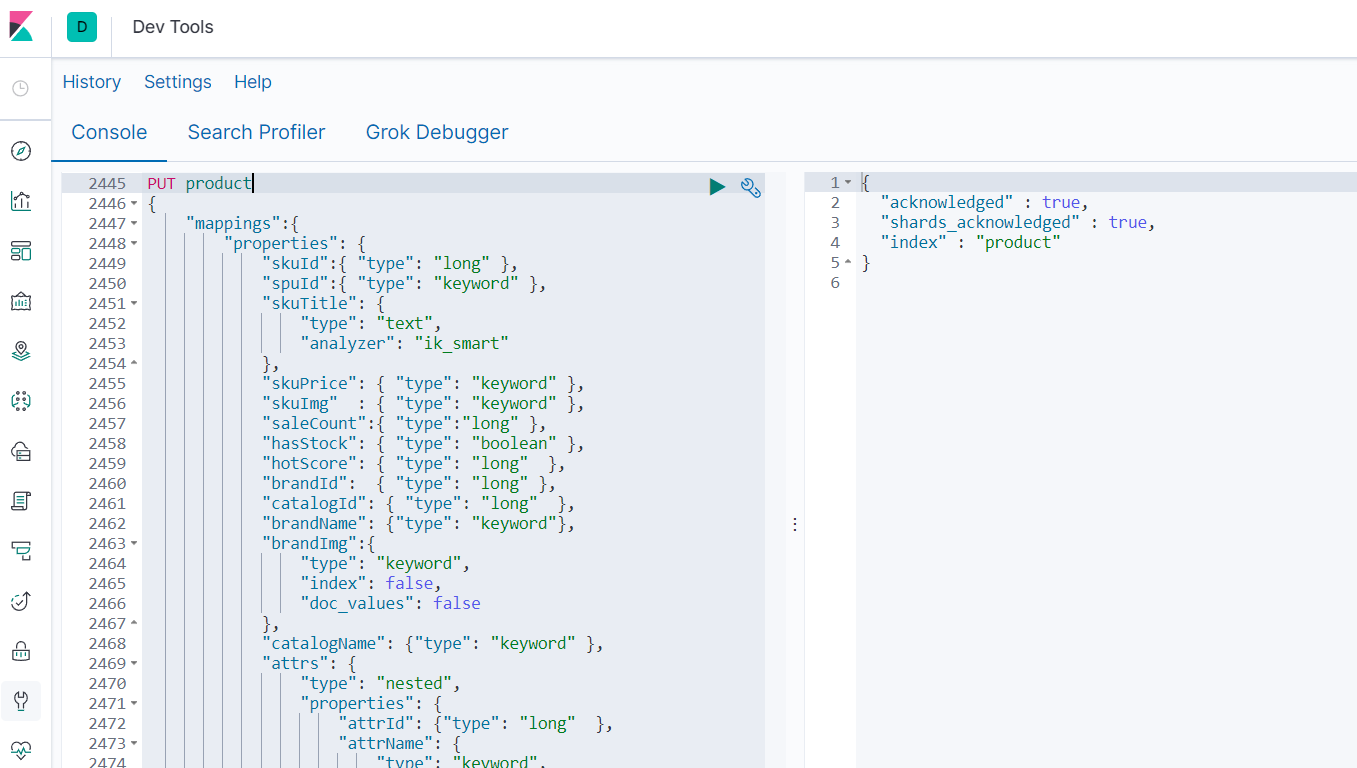Open Canvas icon in sidebar

click(21, 301)
